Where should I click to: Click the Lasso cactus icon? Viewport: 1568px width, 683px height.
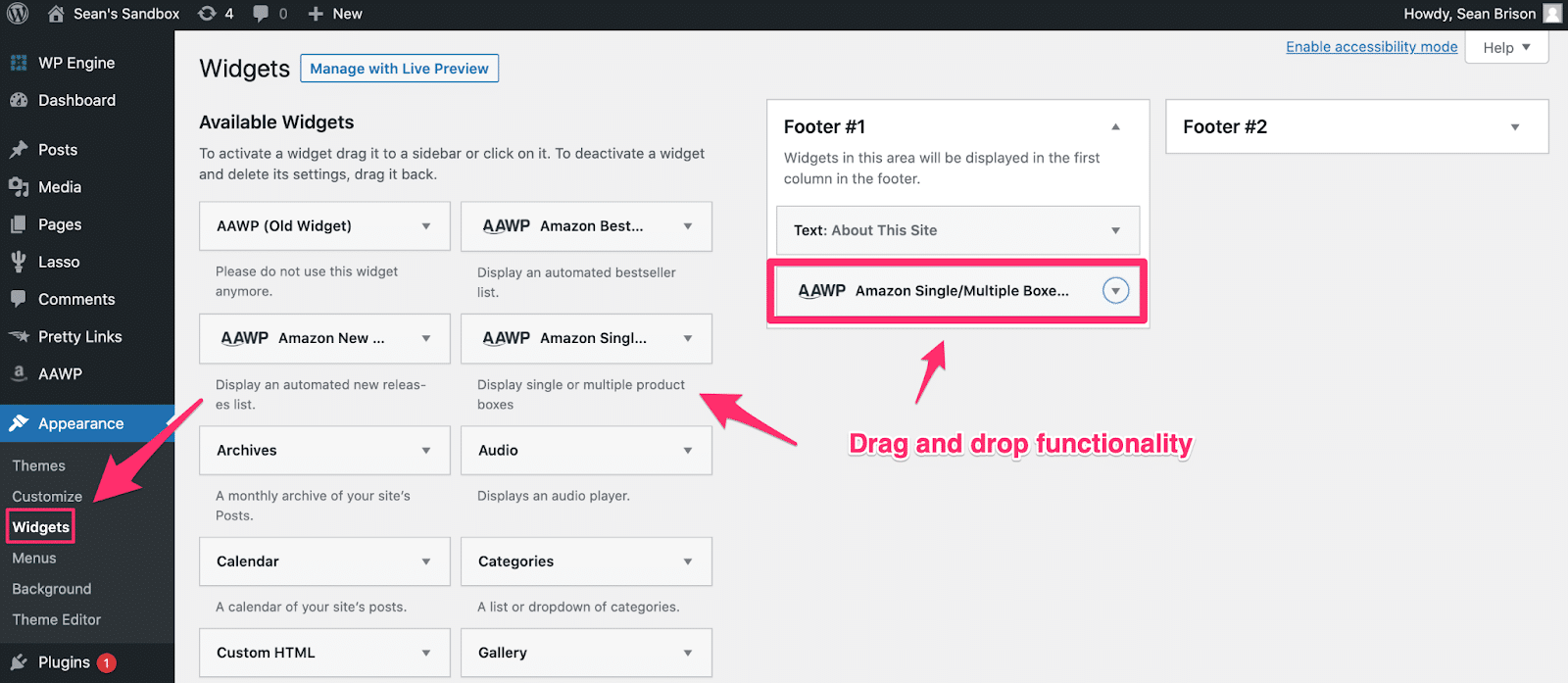pos(19,262)
